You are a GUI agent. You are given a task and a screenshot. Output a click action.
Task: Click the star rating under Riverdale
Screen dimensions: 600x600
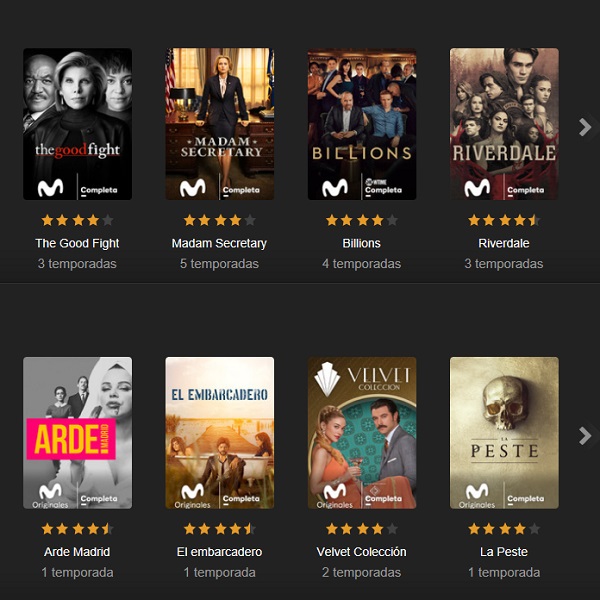coord(504,220)
